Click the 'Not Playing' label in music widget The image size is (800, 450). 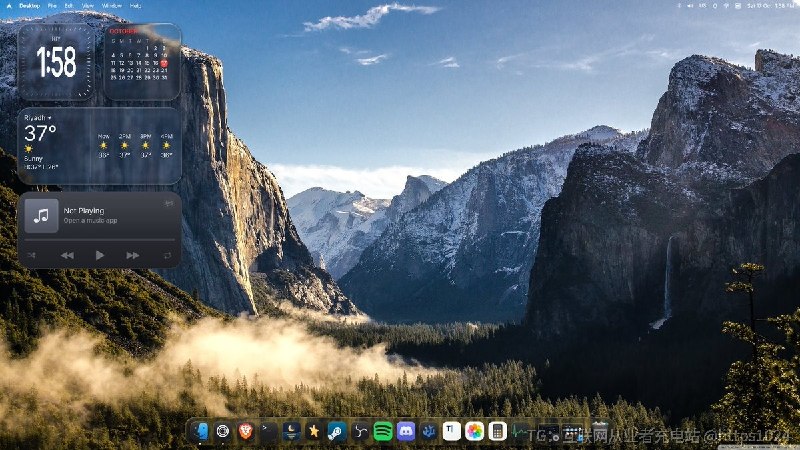click(x=84, y=210)
